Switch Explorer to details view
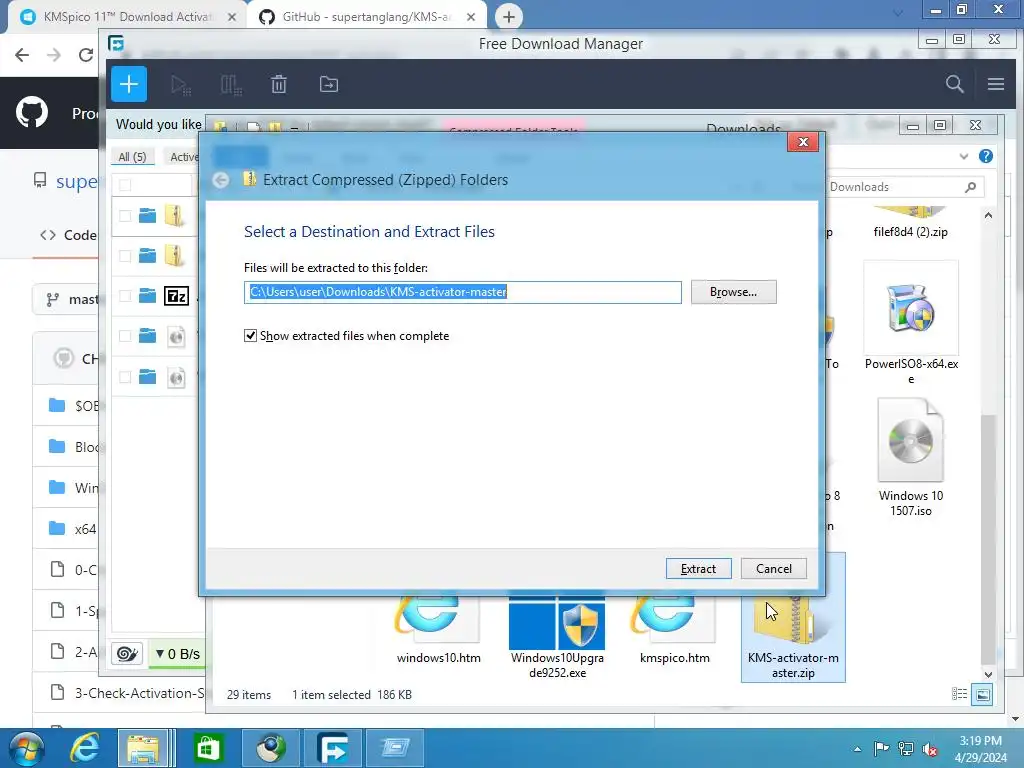Screen dimensions: 1024x768 click(959, 694)
